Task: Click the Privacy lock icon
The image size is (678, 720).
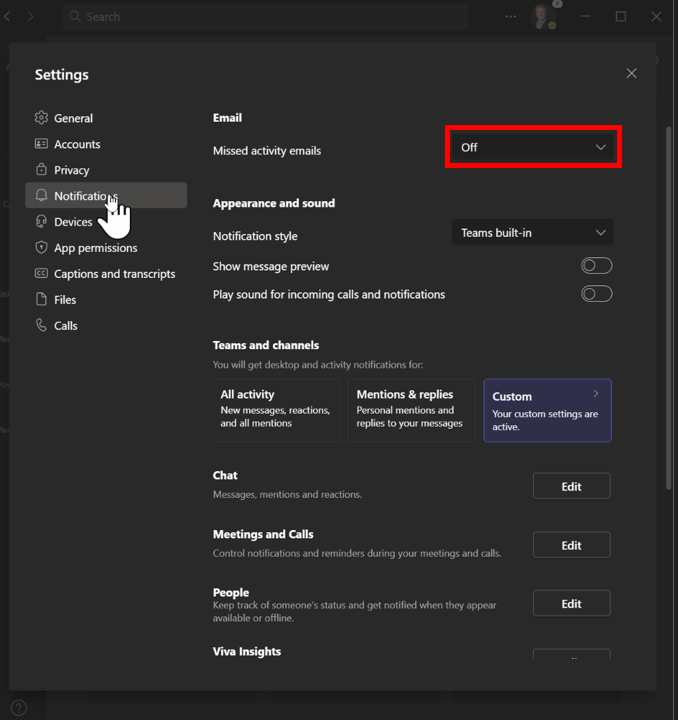Action: 41,169
